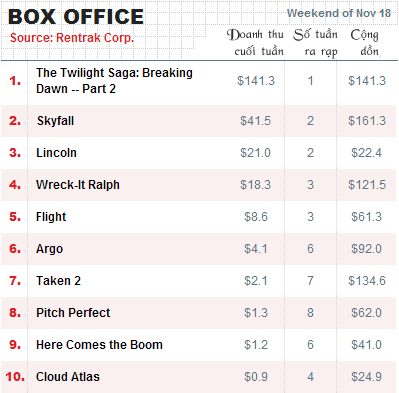This screenshot has width=399, height=393.
Task: Open Here Comes the Boom title
Action: (99, 345)
